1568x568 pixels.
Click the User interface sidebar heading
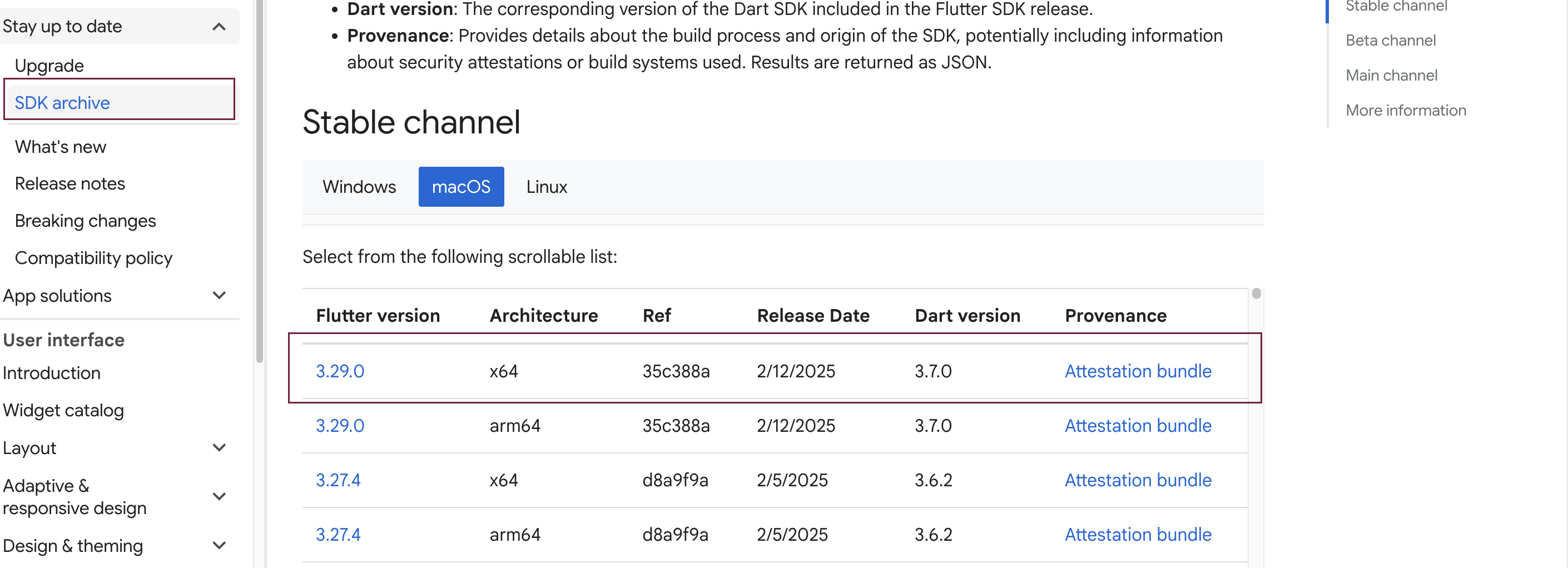pos(63,340)
